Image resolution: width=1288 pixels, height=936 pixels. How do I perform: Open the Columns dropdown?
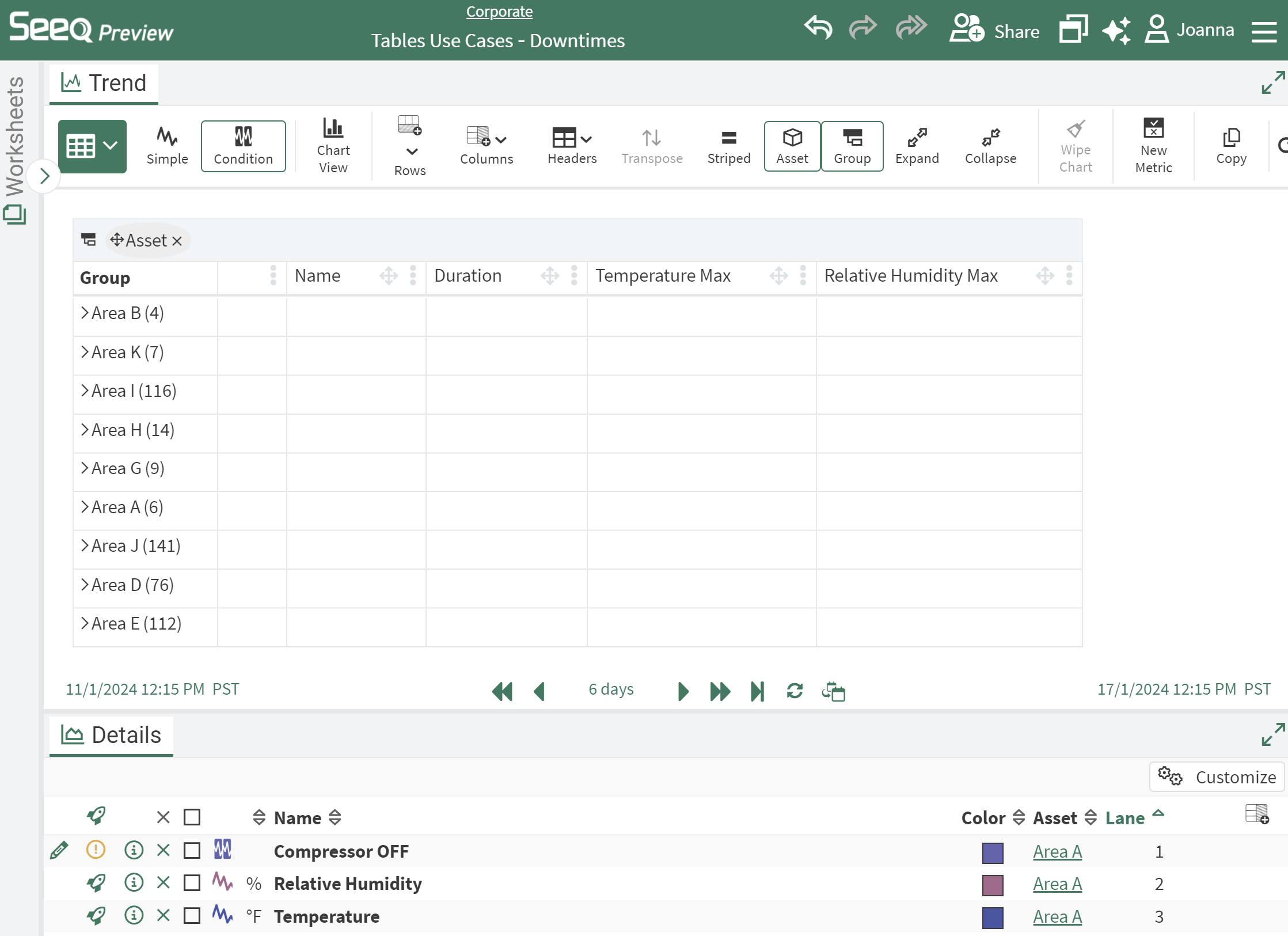click(x=487, y=146)
